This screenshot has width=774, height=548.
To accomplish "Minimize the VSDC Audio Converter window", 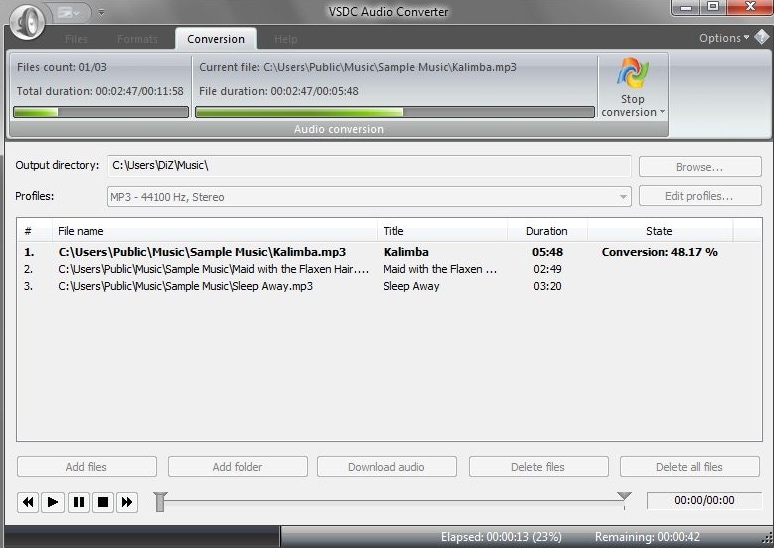I will pyautogui.click(x=687, y=7).
